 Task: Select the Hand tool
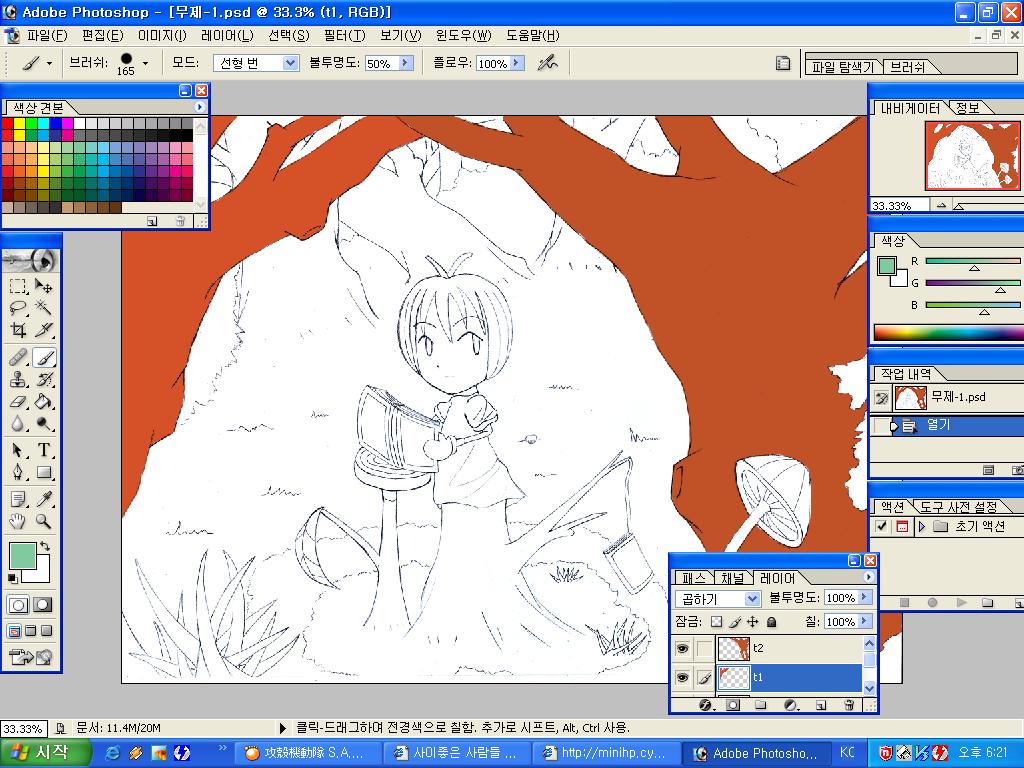[18, 521]
